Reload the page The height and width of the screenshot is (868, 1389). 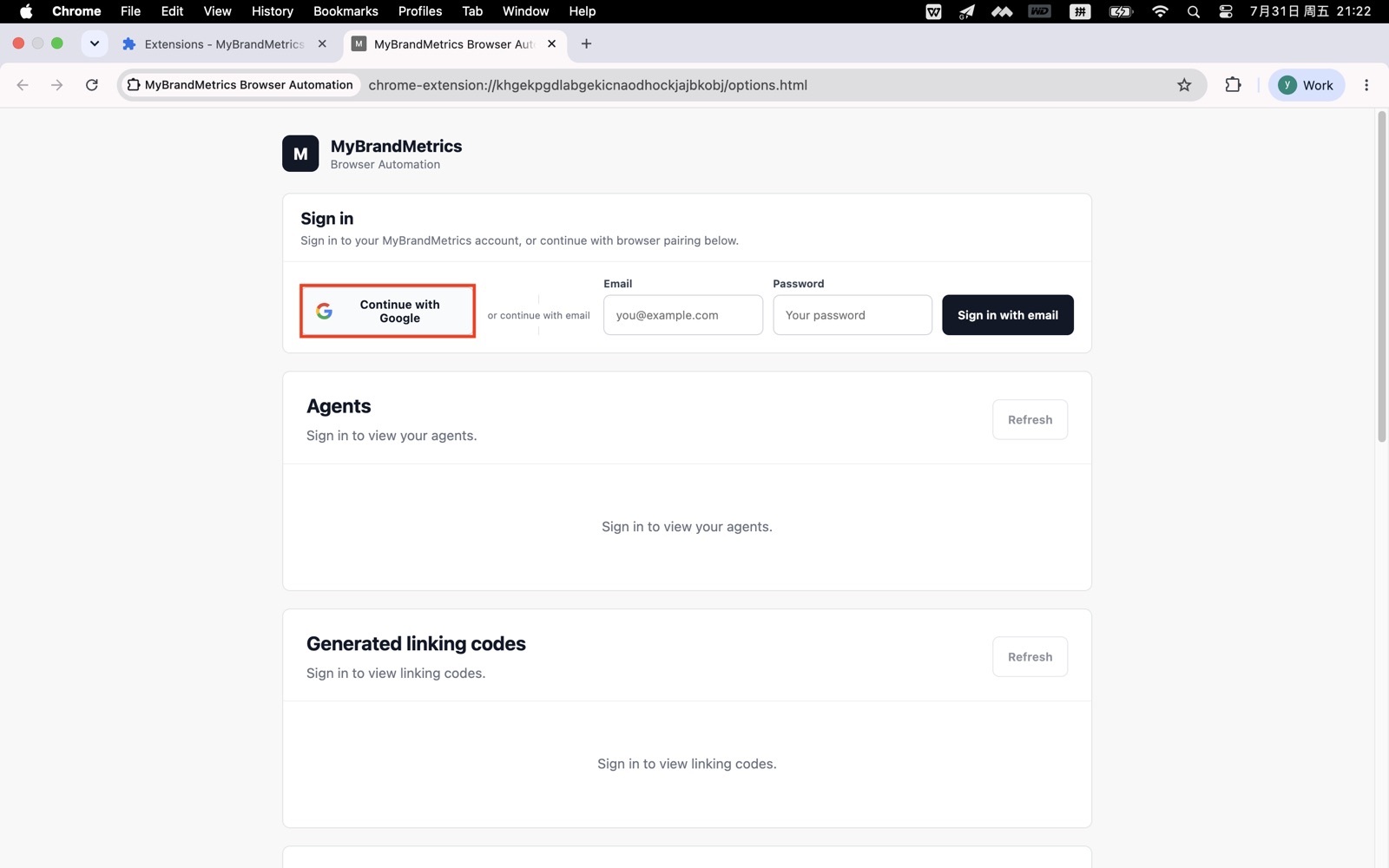(x=92, y=85)
